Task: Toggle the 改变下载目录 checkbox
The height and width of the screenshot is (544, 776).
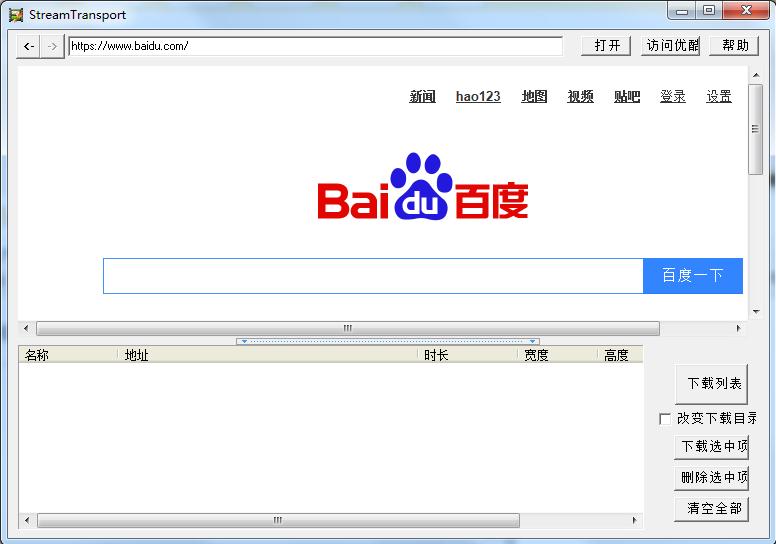Action: coord(665,419)
